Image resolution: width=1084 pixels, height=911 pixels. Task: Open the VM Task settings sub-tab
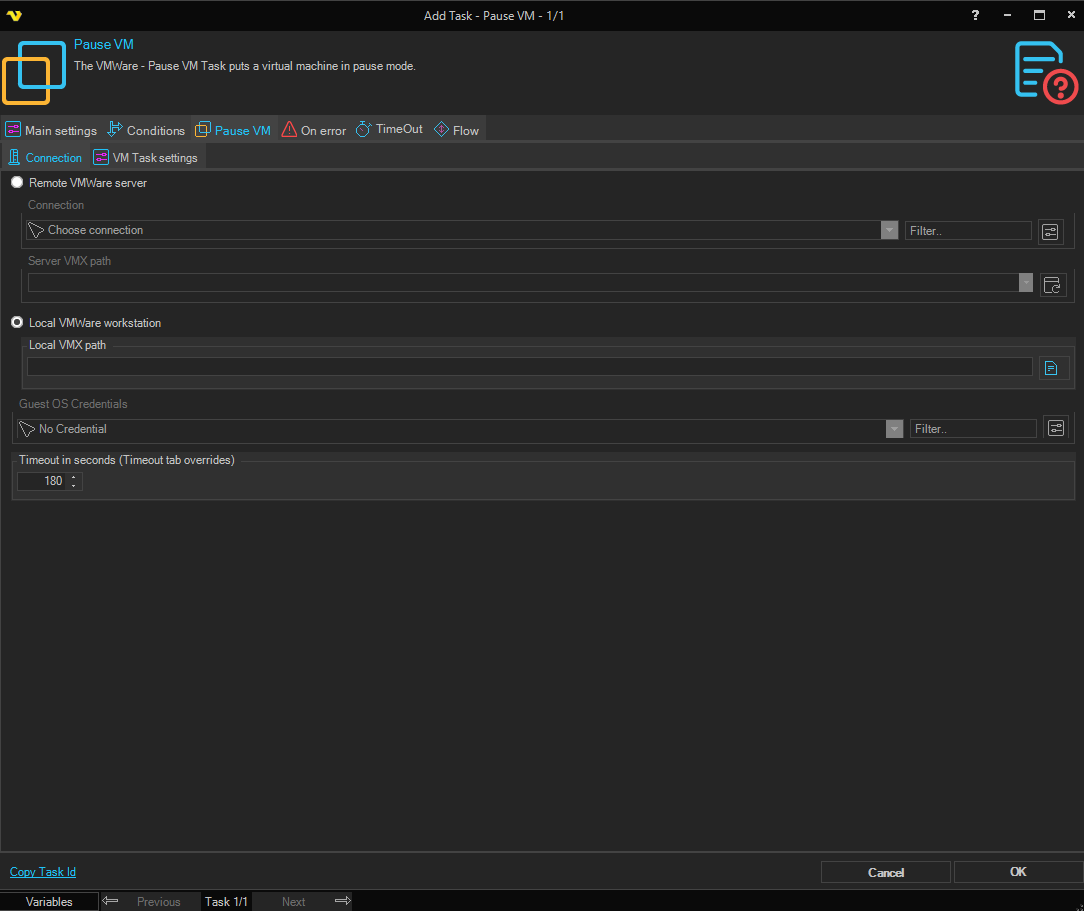(x=146, y=158)
